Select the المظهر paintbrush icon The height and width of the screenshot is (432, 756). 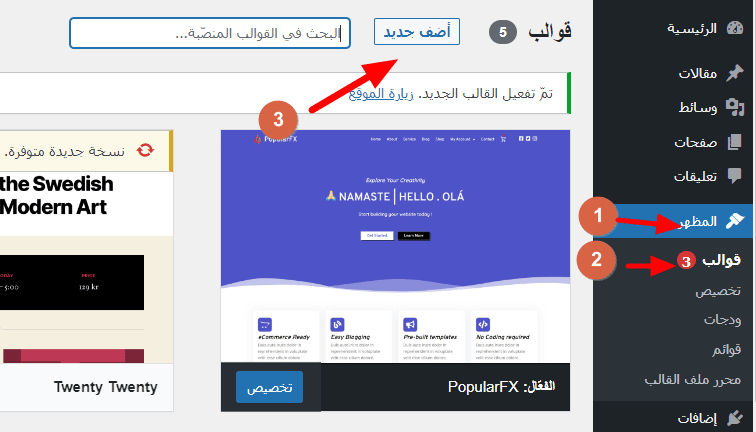[735, 221]
